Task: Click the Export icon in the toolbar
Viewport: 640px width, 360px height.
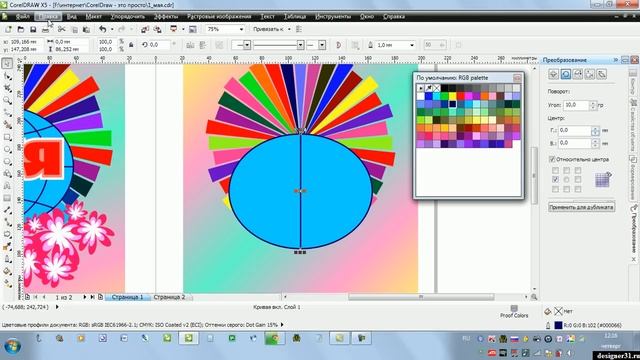Action: (157, 29)
